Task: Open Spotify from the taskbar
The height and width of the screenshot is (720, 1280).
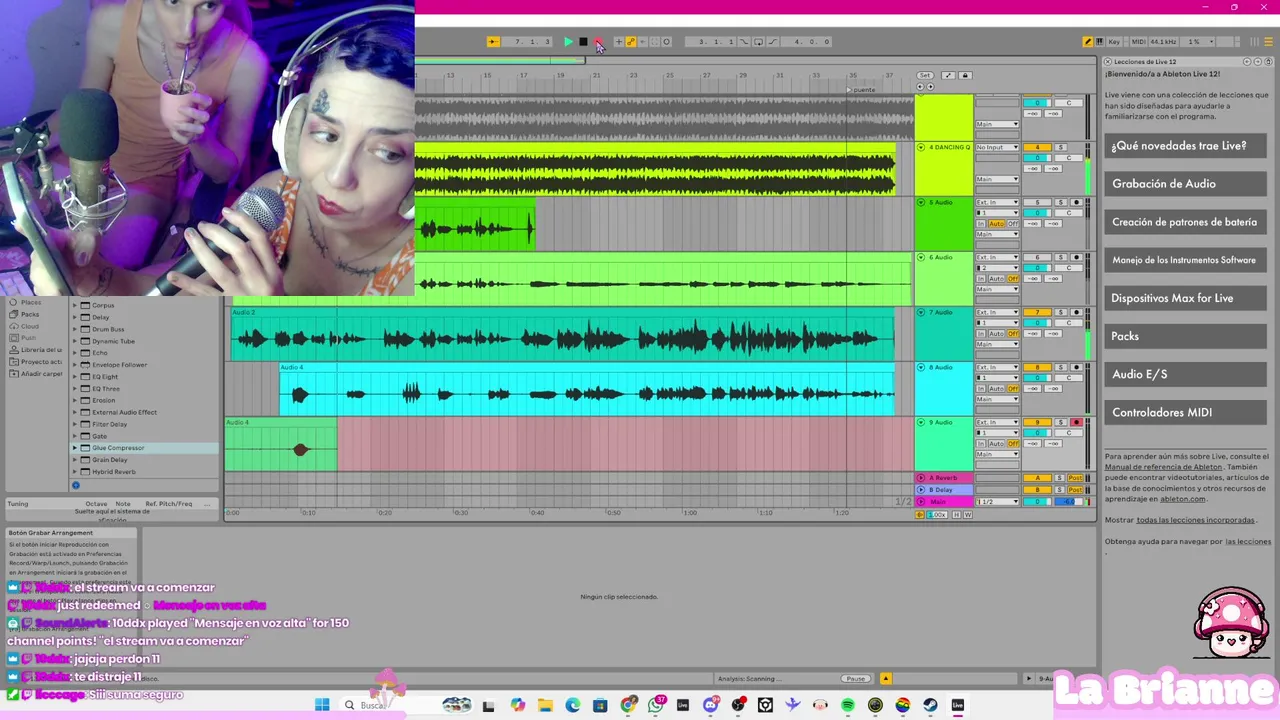Action: [x=848, y=705]
